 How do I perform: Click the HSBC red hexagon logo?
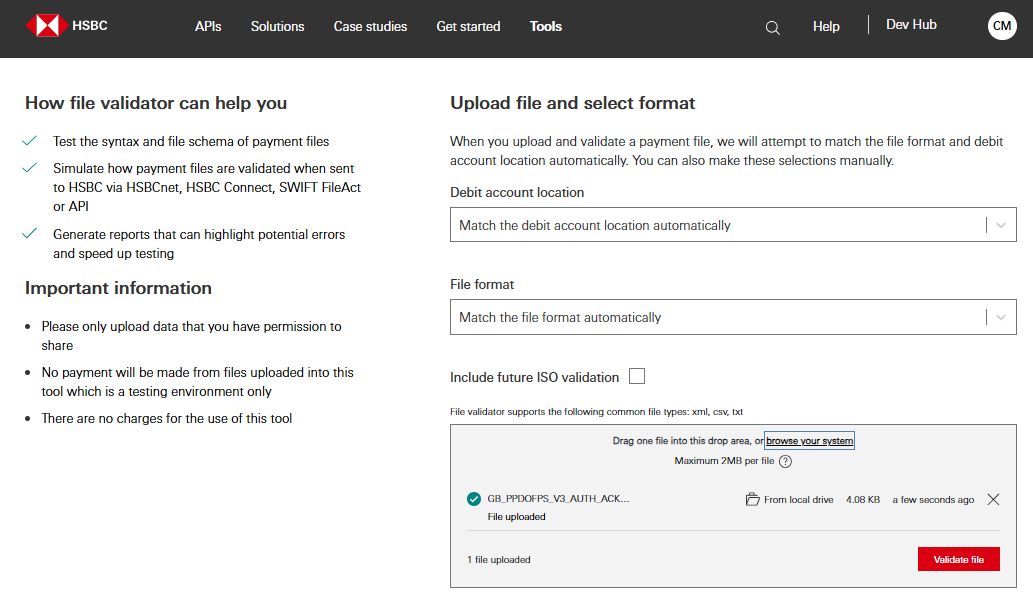44,25
